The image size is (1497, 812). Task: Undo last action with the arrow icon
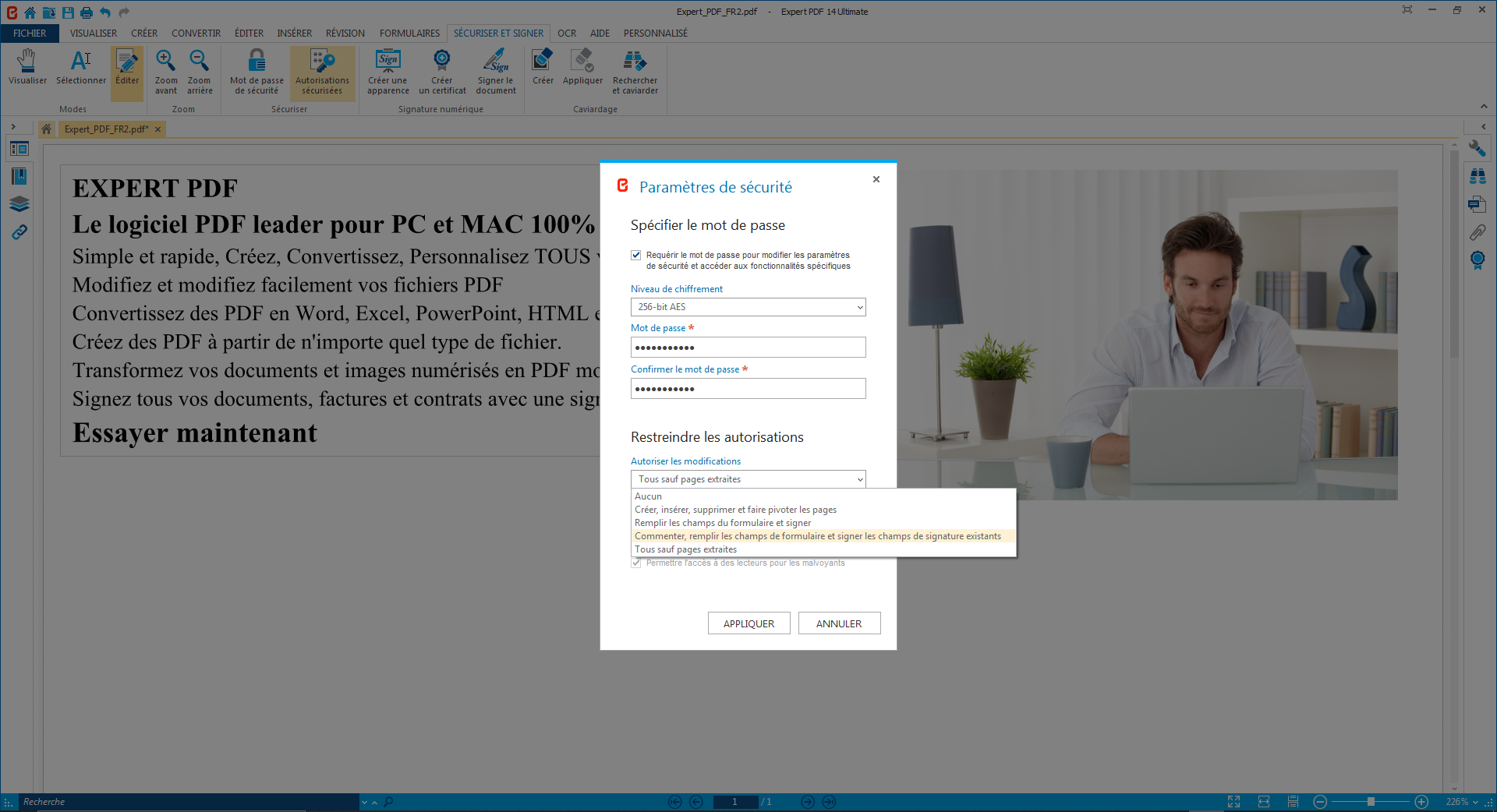[105, 12]
